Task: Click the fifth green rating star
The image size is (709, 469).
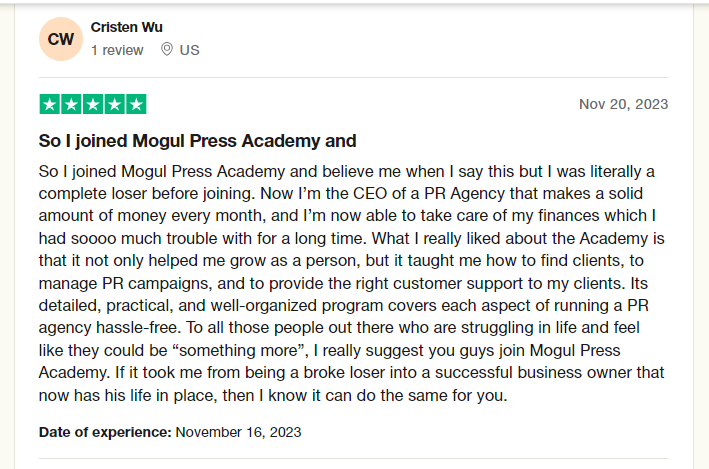Action: (136, 104)
